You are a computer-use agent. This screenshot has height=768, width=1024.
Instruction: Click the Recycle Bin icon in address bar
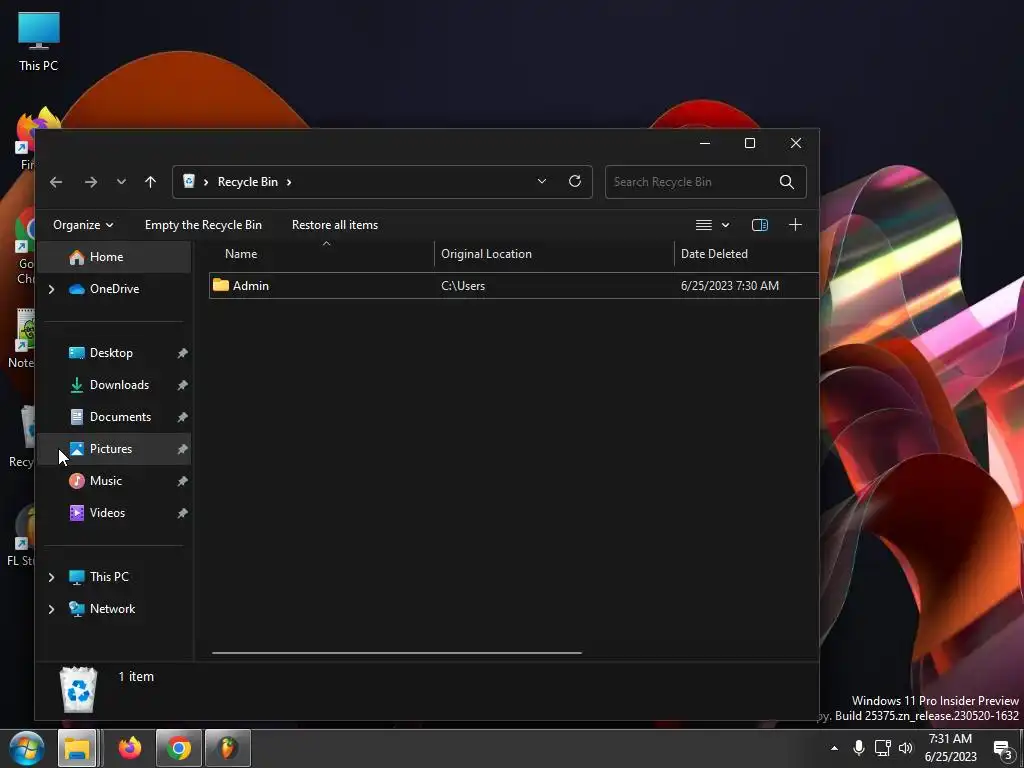pos(189,182)
